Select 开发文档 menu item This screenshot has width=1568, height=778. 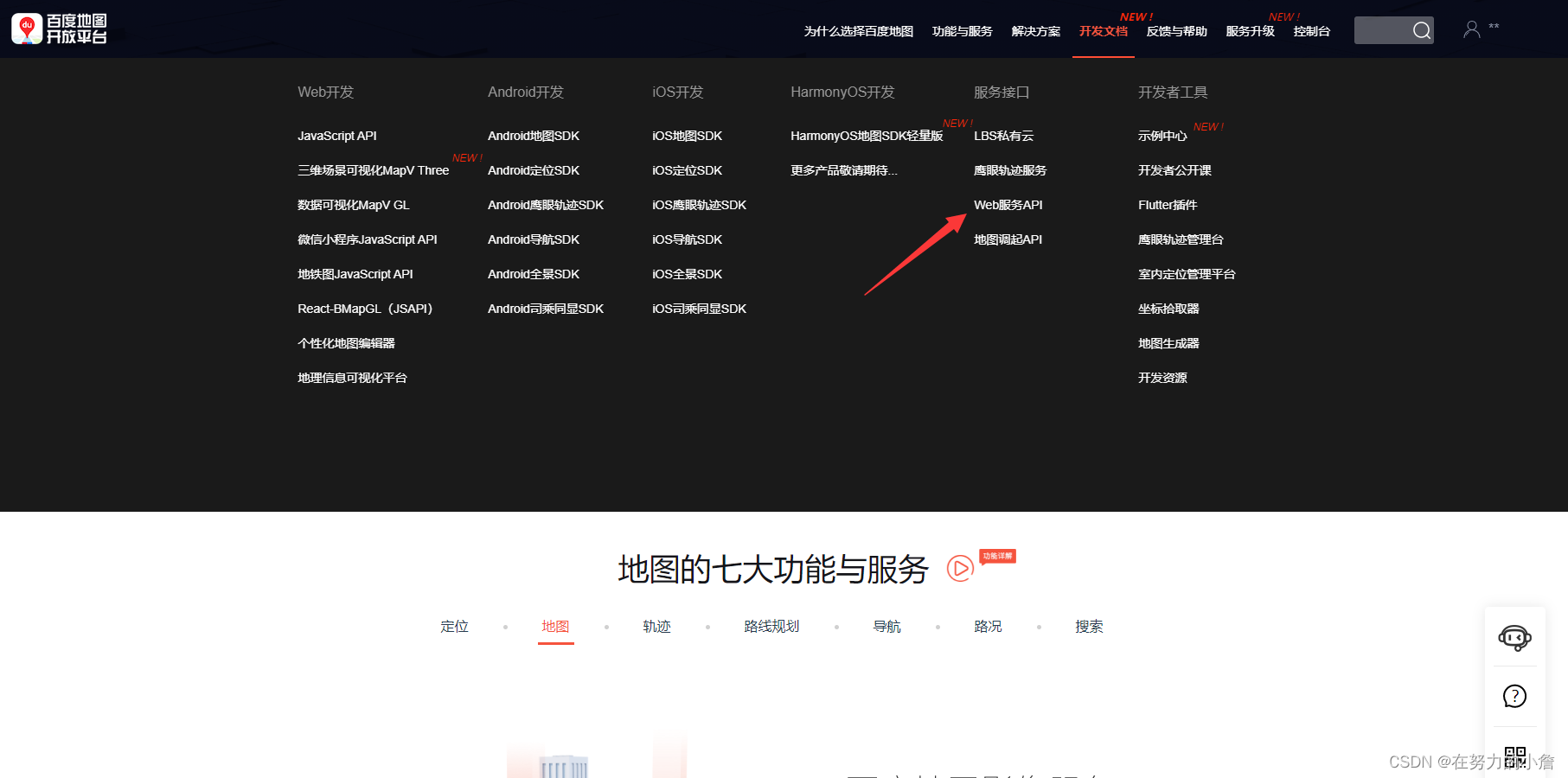pyautogui.click(x=1103, y=31)
